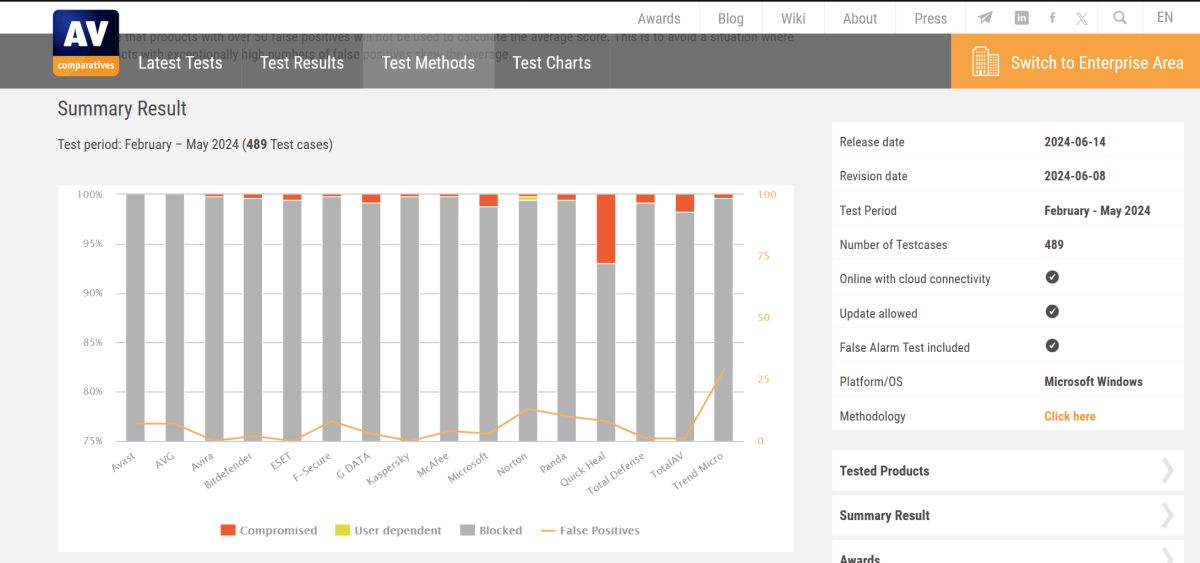Click the enterprise building icon
The width and height of the screenshot is (1200, 563).
click(x=985, y=62)
